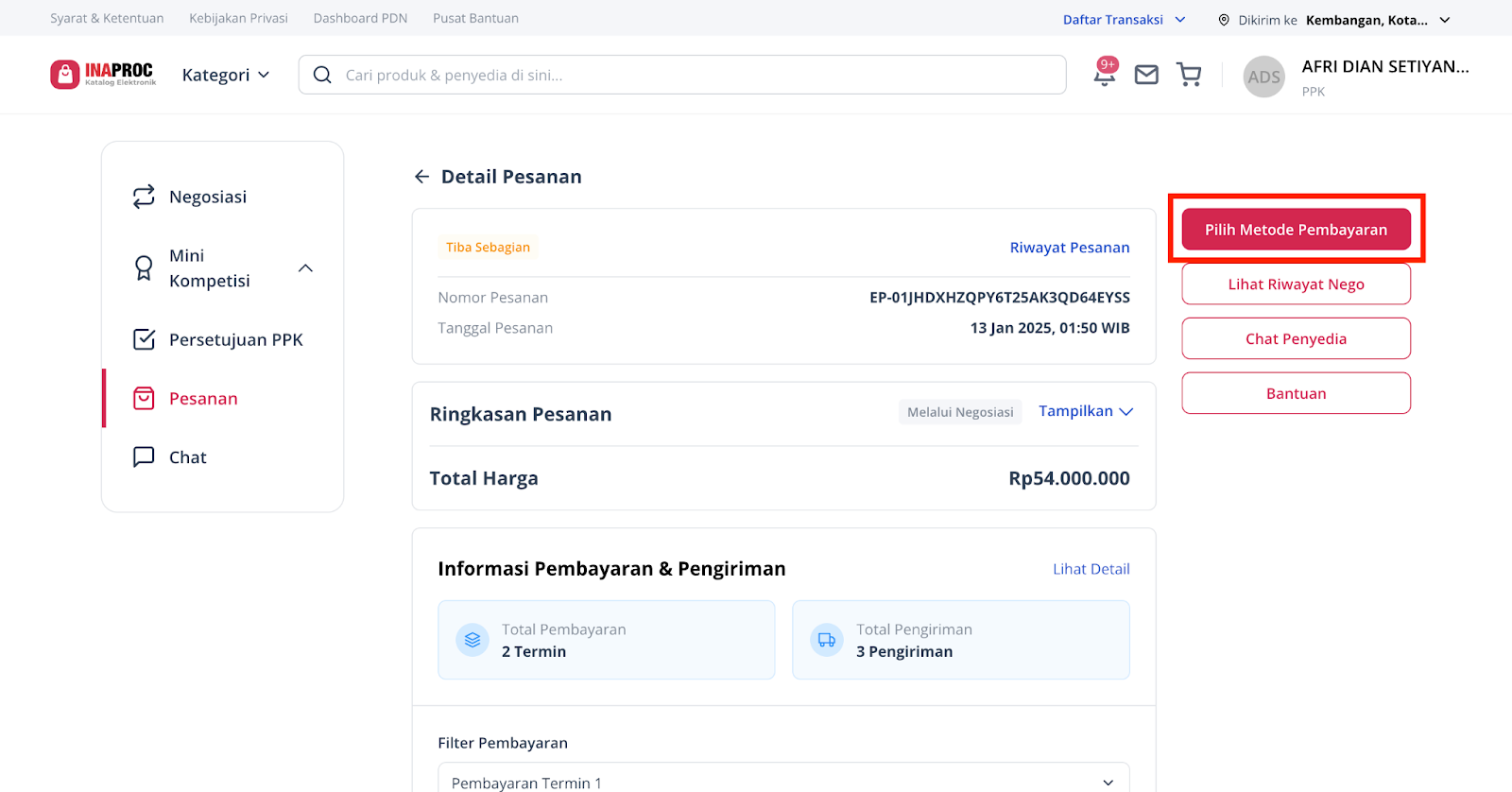Click the back arrow beside Detail Pesanan
Image resolution: width=1512 pixels, height=792 pixels.
coord(421,177)
